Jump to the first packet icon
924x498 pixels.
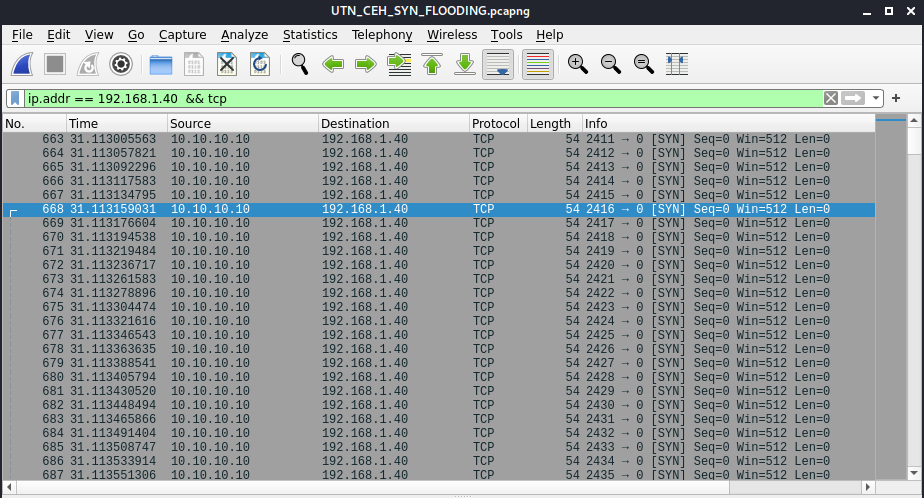click(432, 64)
